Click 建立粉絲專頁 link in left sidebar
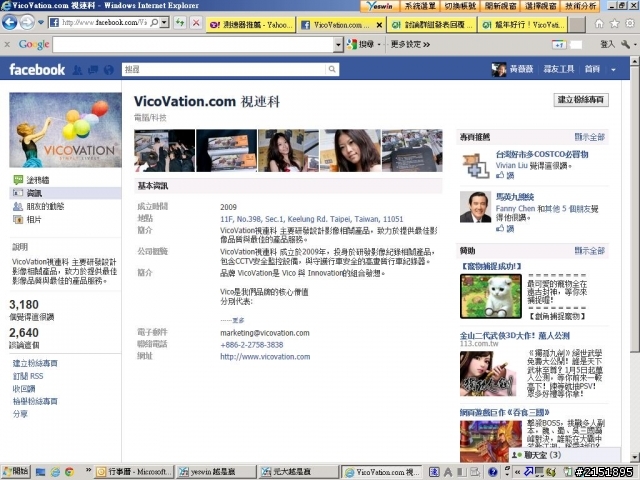This screenshot has height=480, width=640. 35,363
